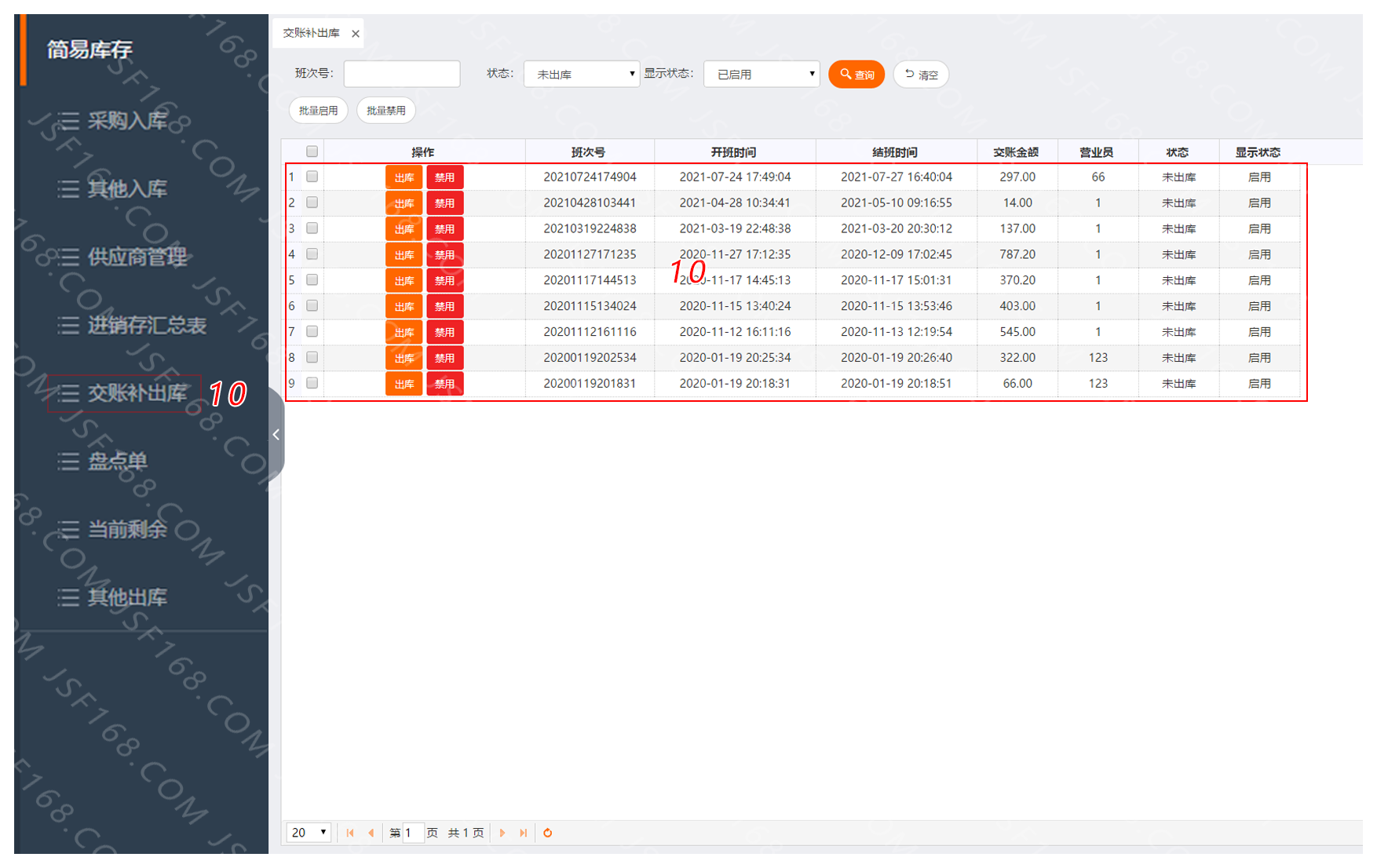Click the orange 查询 search button
1377x868 pixels.
(x=857, y=75)
